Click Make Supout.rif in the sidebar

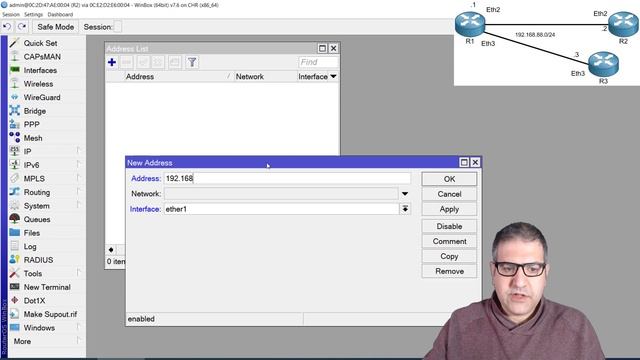(x=50, y=314)
